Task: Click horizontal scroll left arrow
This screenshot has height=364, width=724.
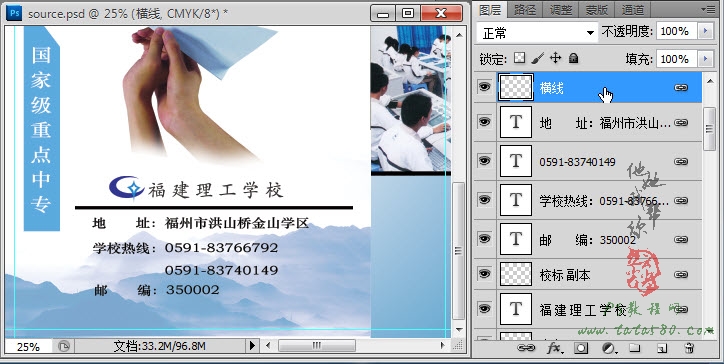Action: pos(268,345)
